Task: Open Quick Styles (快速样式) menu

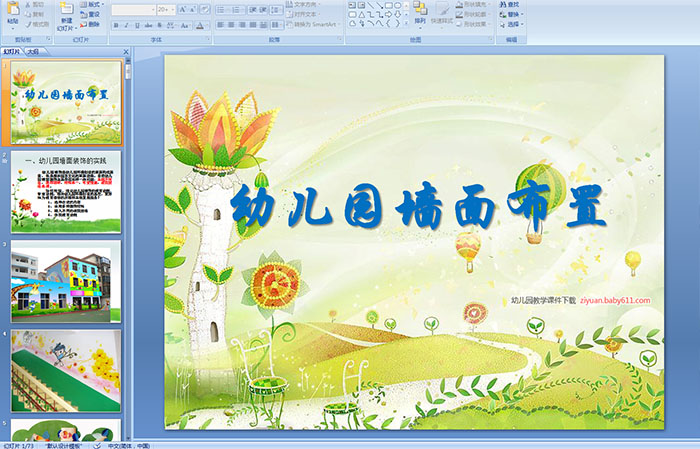Action: coord(442,13)
